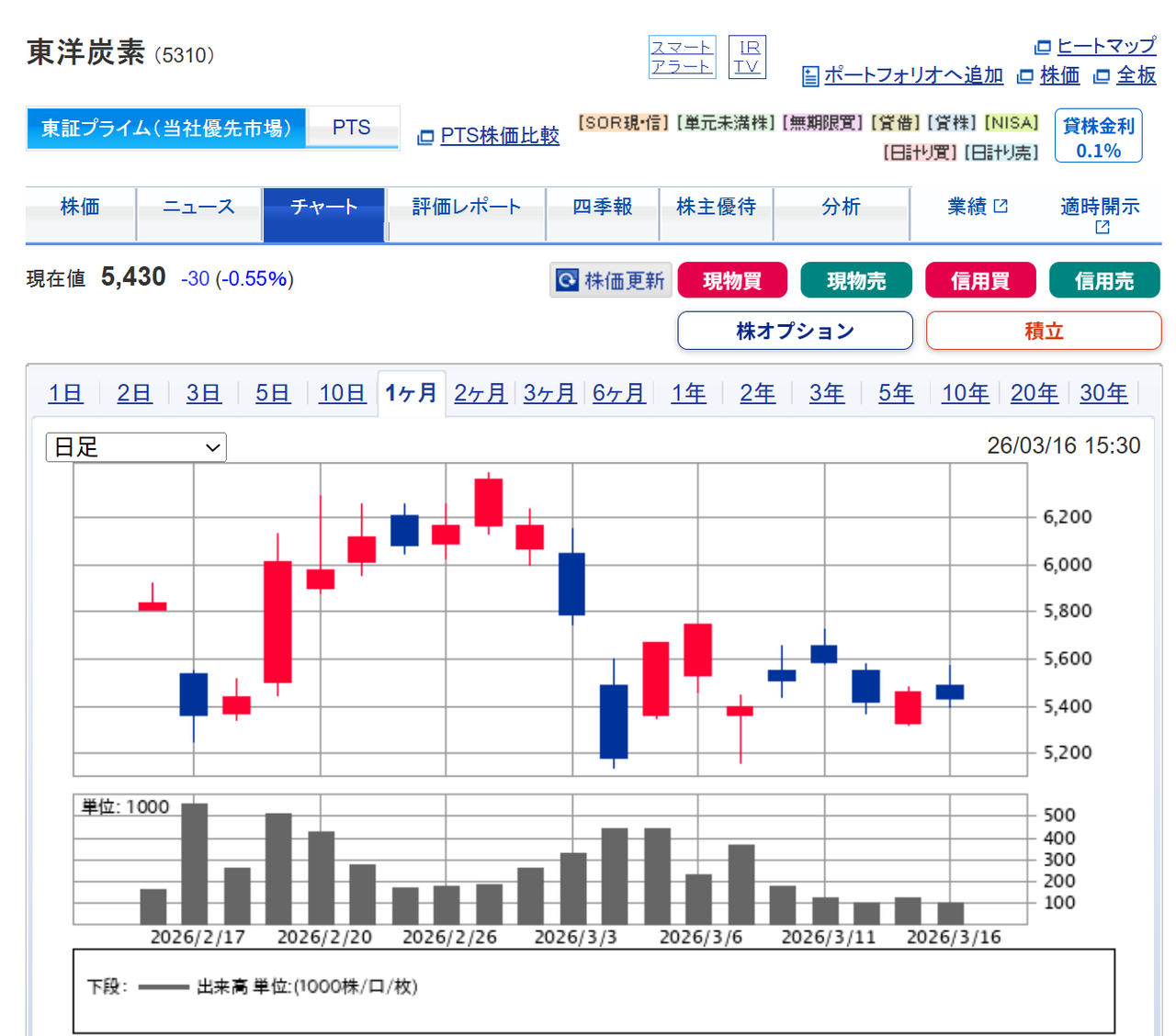
Task: Switch to the PTS market tab
Action: coord(352,128)
